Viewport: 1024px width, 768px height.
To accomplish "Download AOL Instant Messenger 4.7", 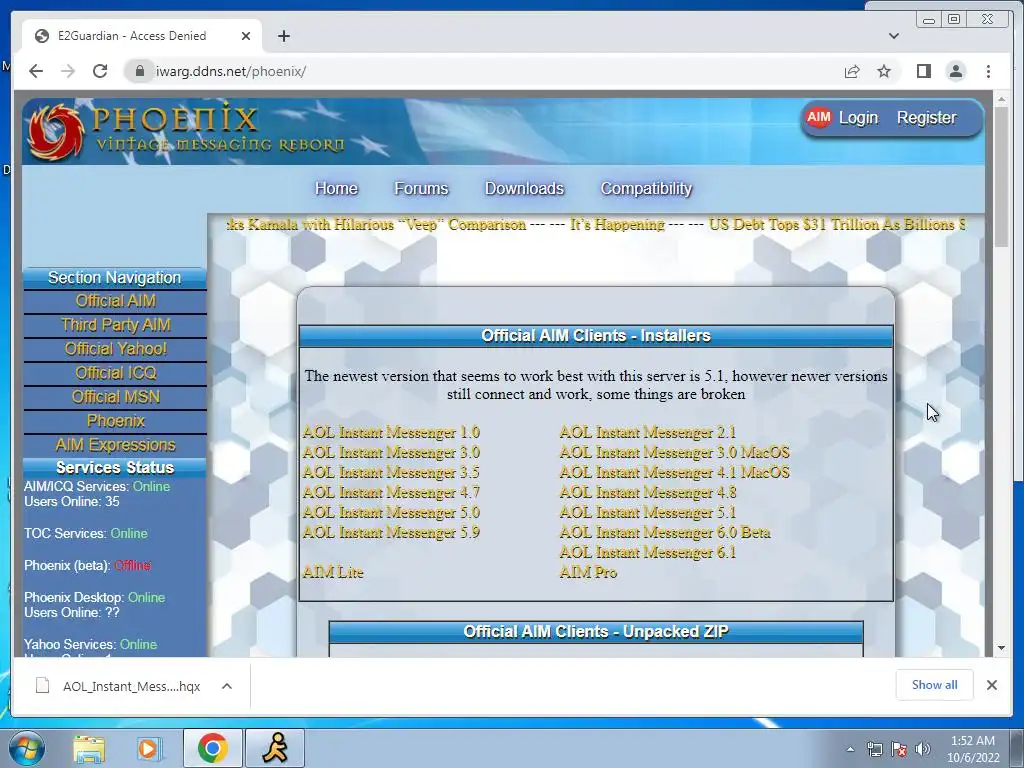I will (x=391, y=492).
